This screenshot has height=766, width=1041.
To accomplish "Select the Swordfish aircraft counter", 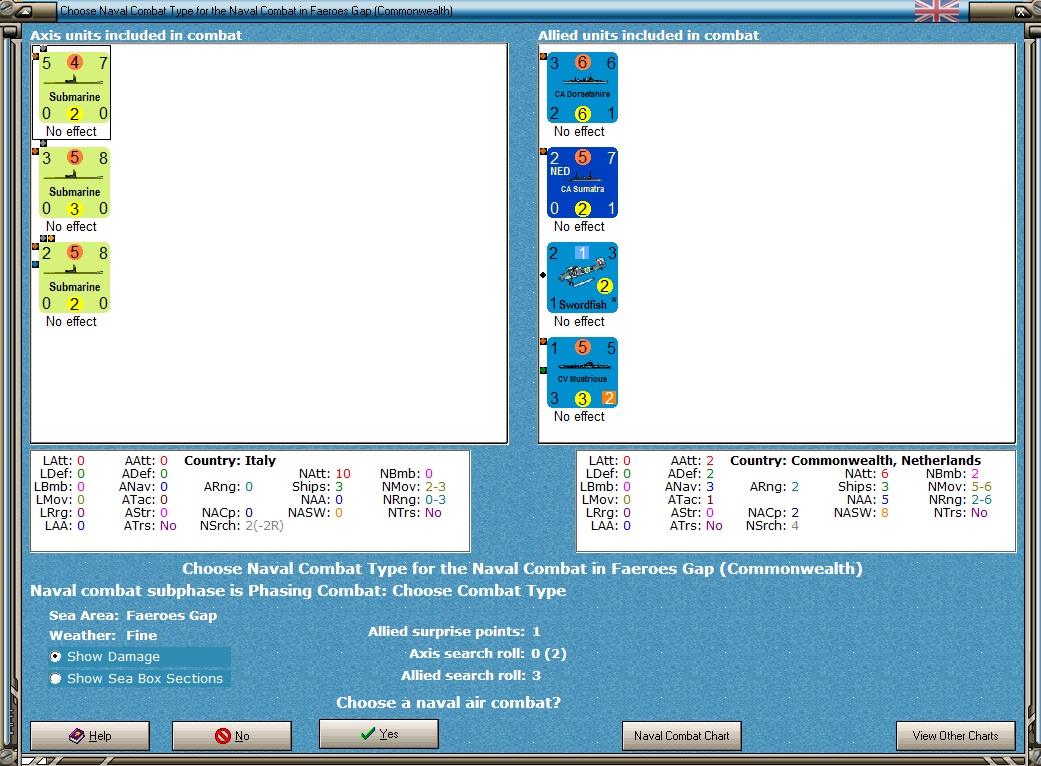I will pyautogui.click(x=582, y=277).
